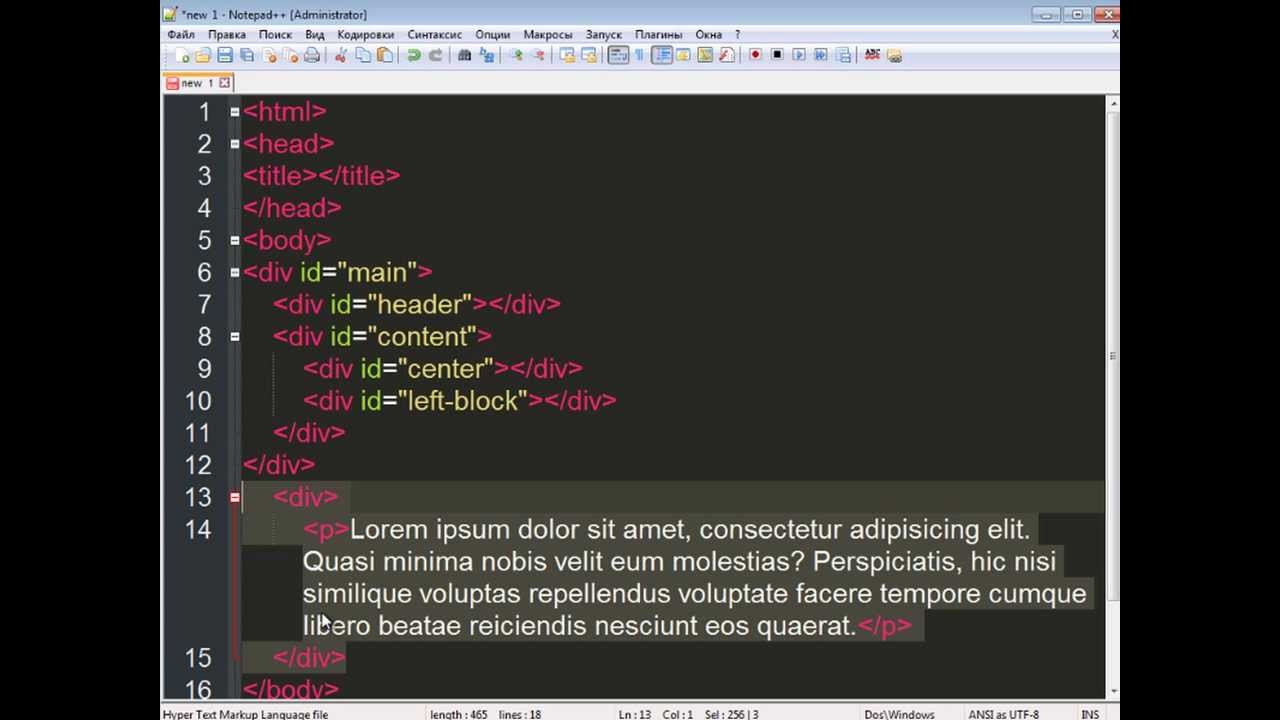The width and height of the screenshot is (1280, 720).
Task: Zoom in using toolbar icon
Action: coord(516,55)
